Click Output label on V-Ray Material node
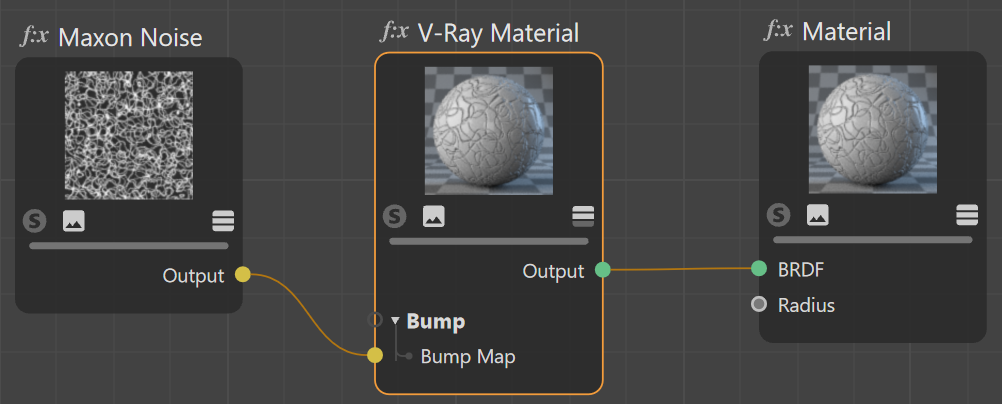 pos(553,271)
